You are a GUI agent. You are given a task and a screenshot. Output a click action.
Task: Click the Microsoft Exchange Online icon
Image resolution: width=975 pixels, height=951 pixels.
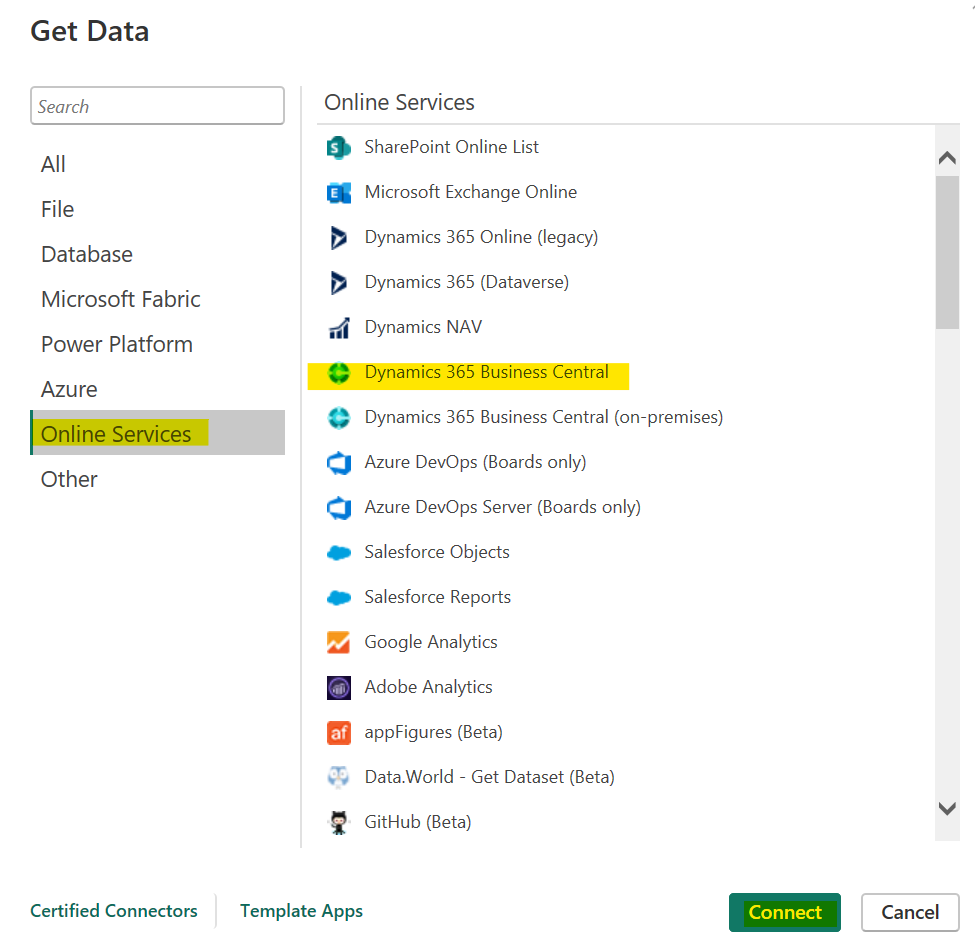click(339, 193)
